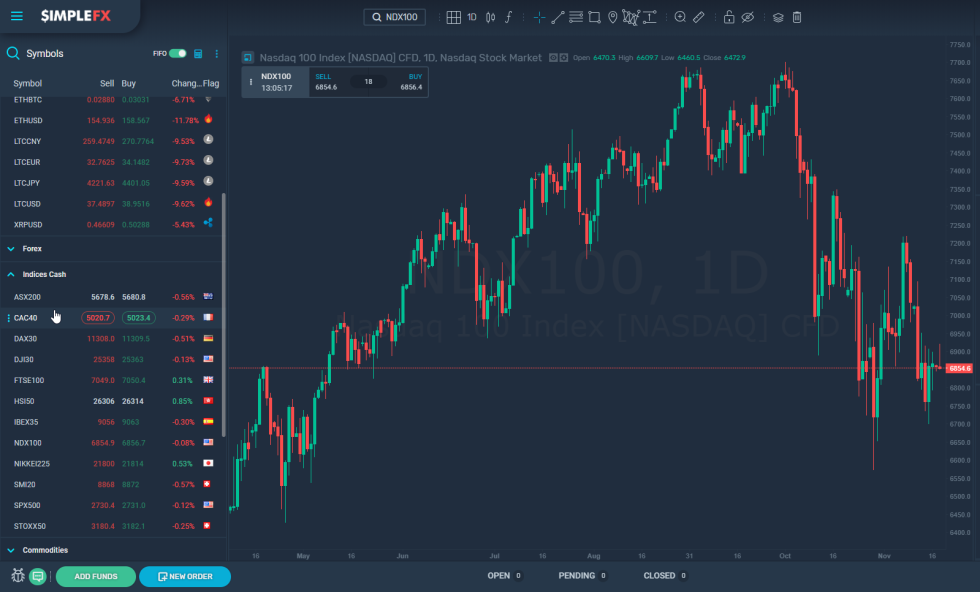Toggle hide all drawings eye icon
The image size is (980, 592).
click(747, 17)
